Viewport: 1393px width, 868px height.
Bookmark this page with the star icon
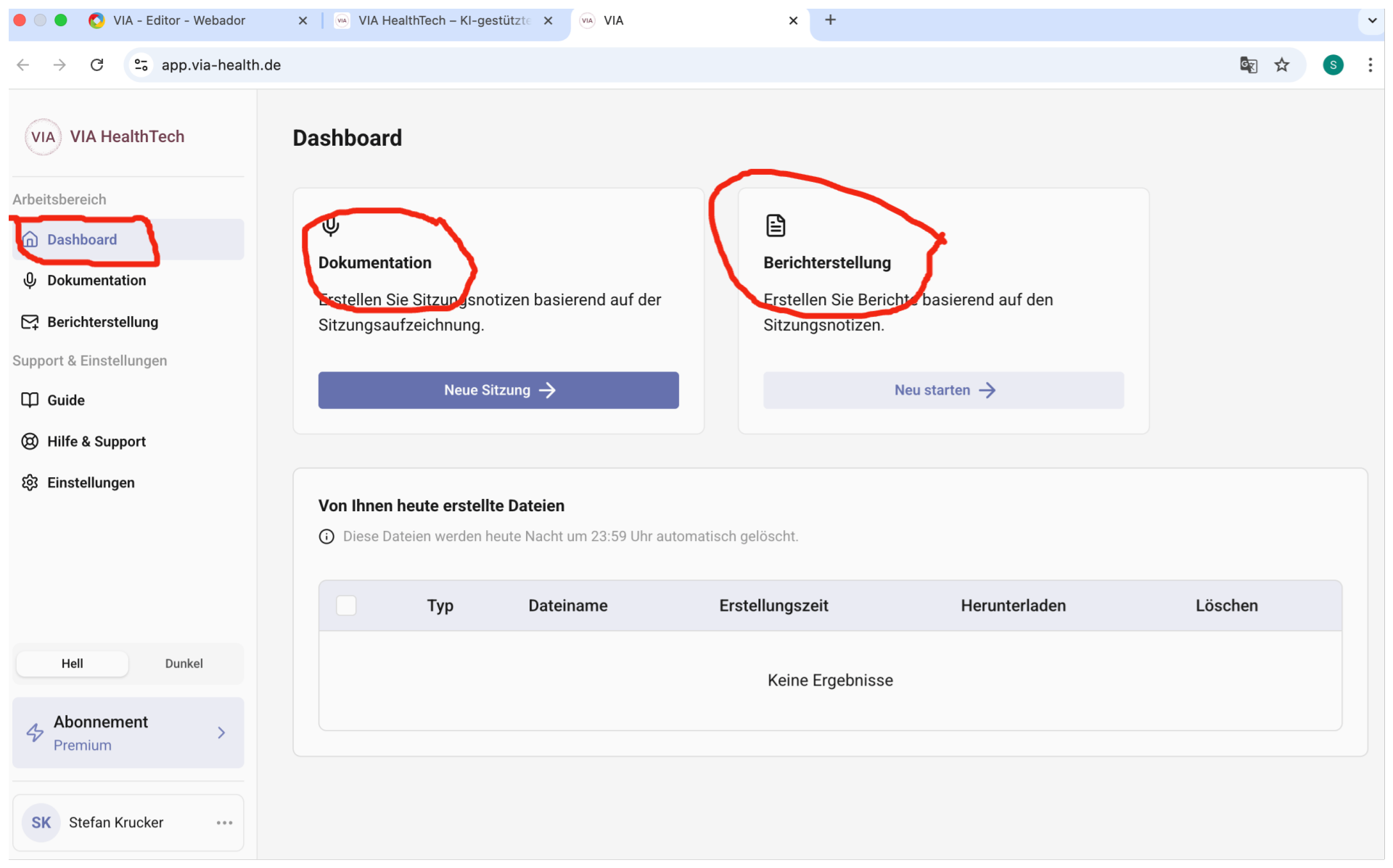click(x=1282, y=65)
